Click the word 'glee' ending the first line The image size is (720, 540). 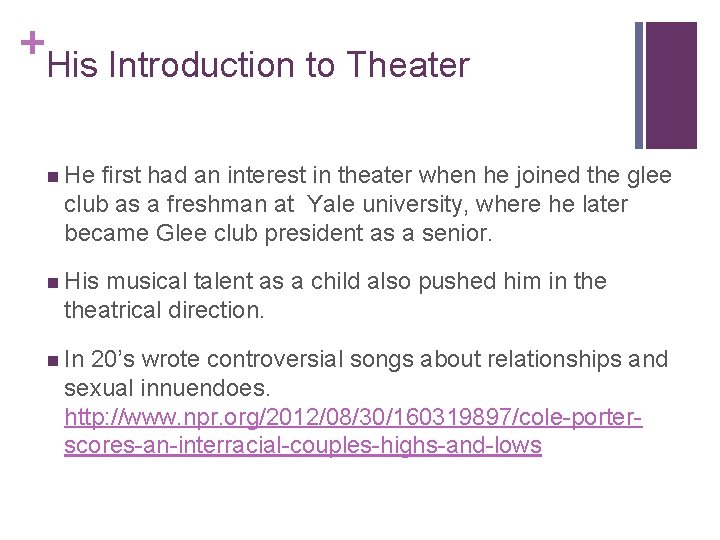coord(648,177)
